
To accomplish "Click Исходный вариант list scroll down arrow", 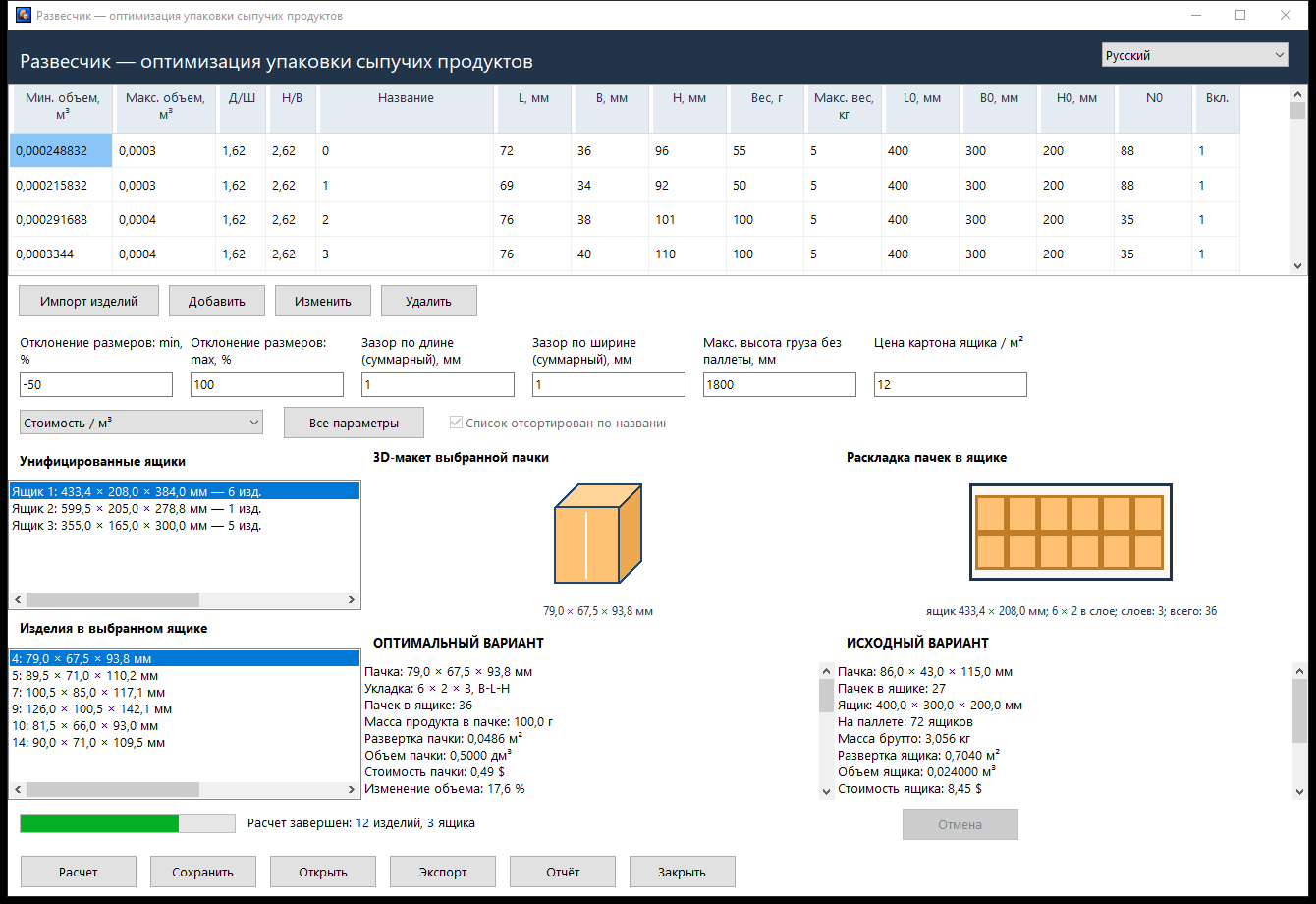I will [1299, 790].
